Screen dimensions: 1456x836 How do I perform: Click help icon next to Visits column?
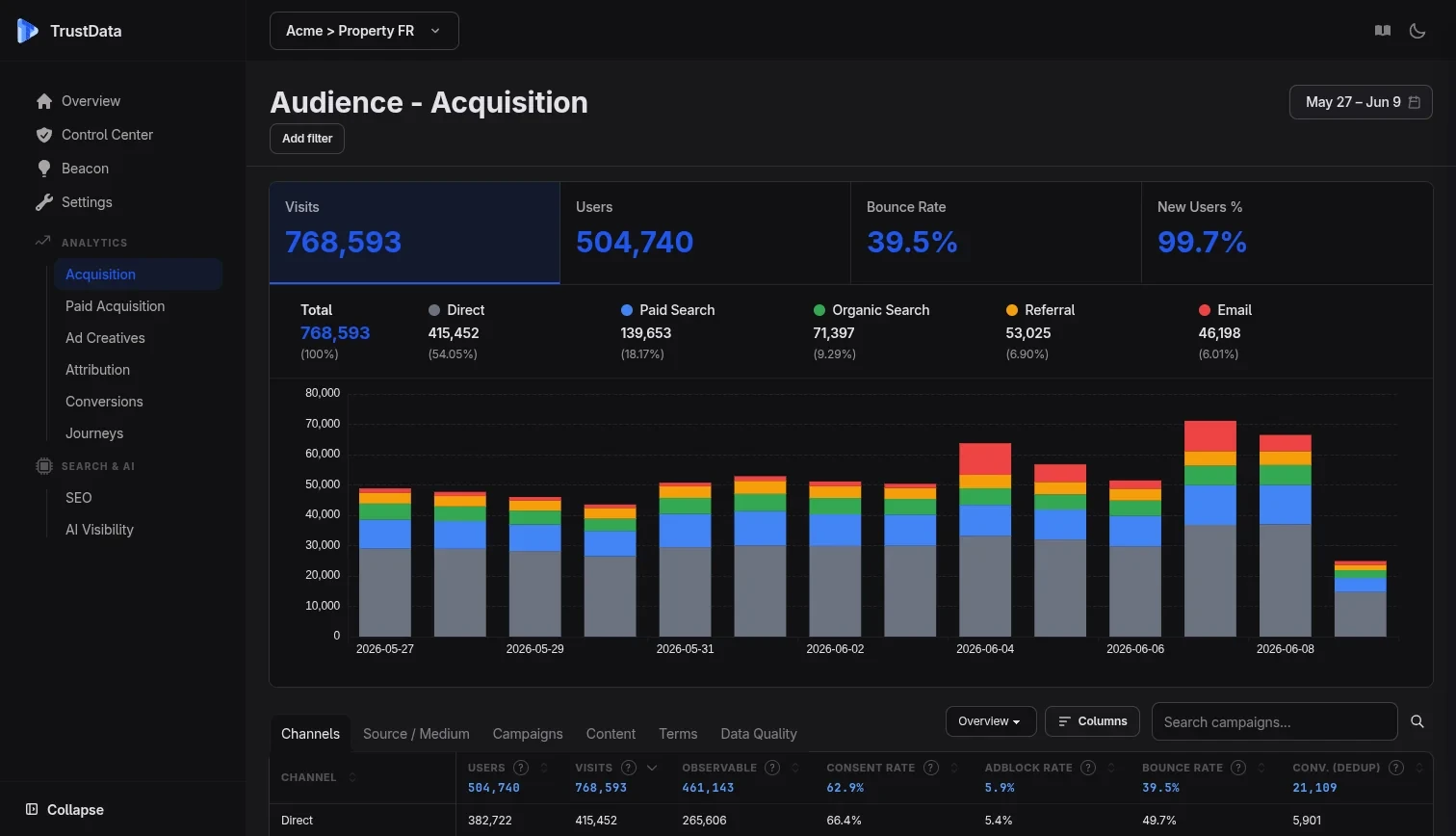(629, 768)
